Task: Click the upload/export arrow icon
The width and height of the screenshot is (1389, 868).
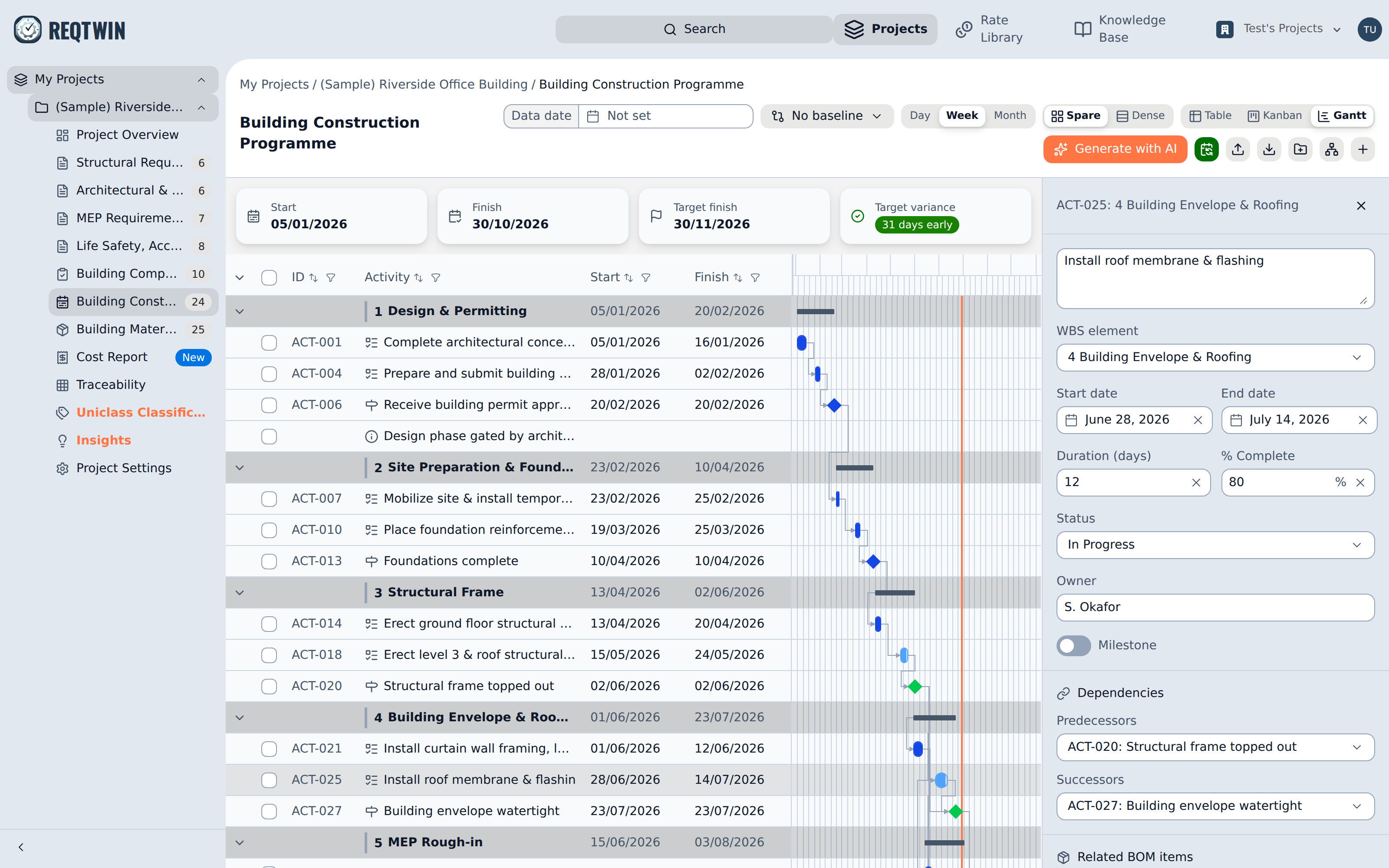Action: pos(1238,150)
